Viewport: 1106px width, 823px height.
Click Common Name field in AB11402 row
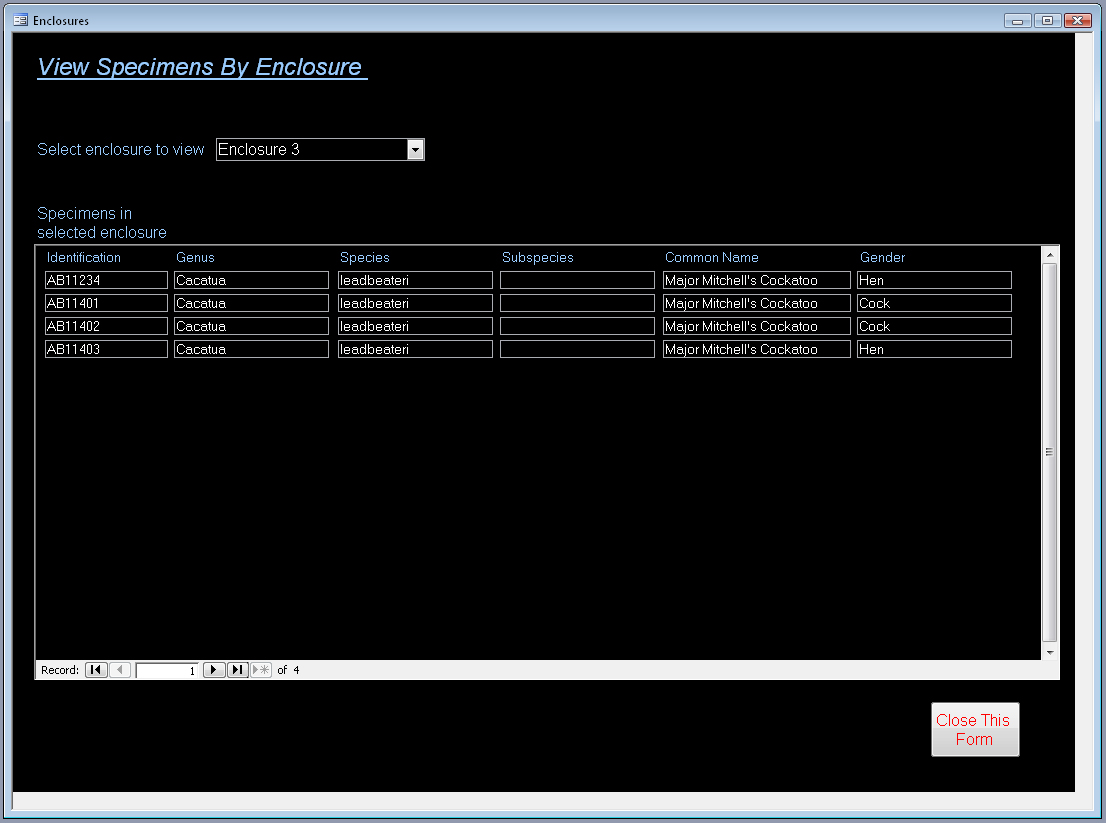(757, 326)
